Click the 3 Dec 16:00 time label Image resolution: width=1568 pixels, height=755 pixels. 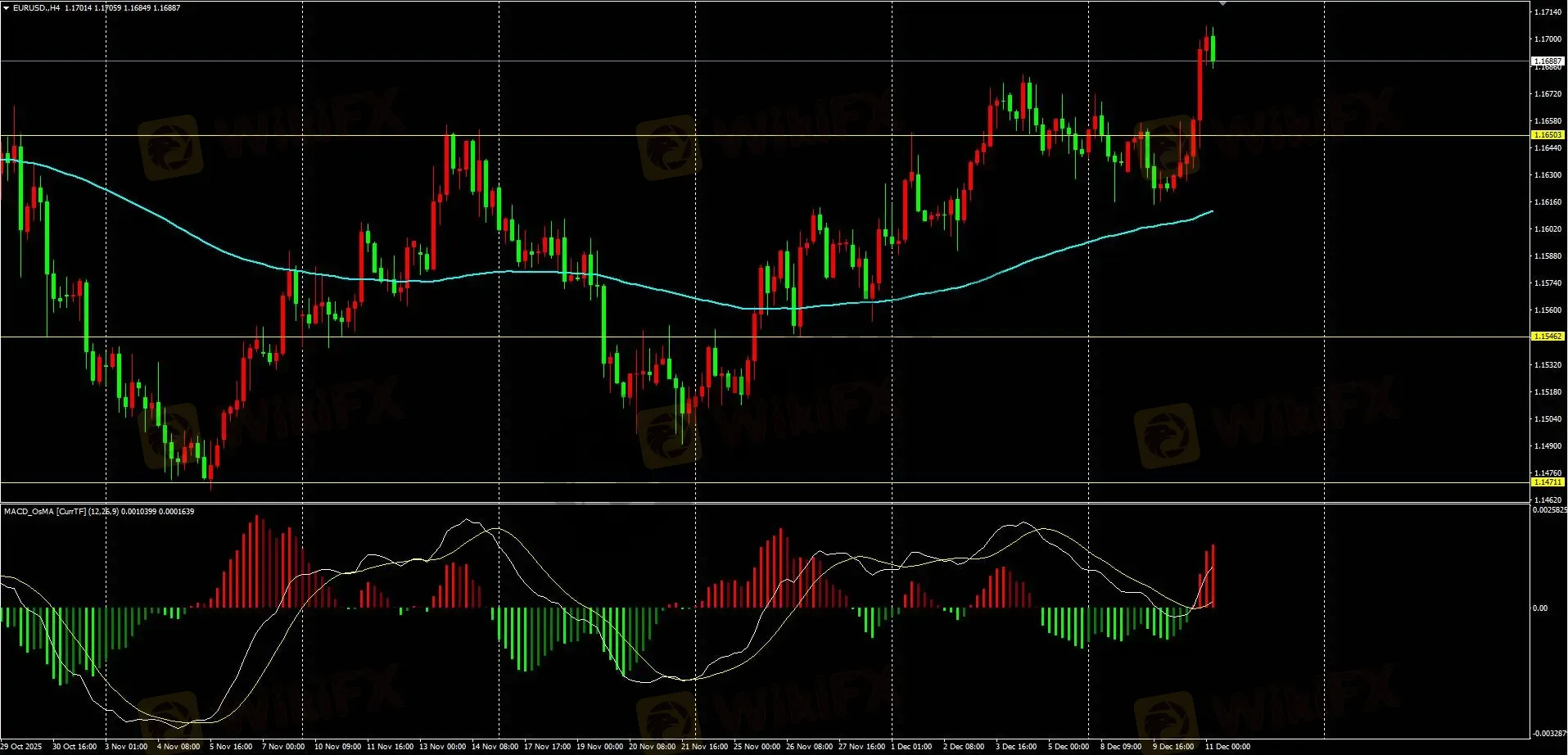click(x=1017, y=747)
